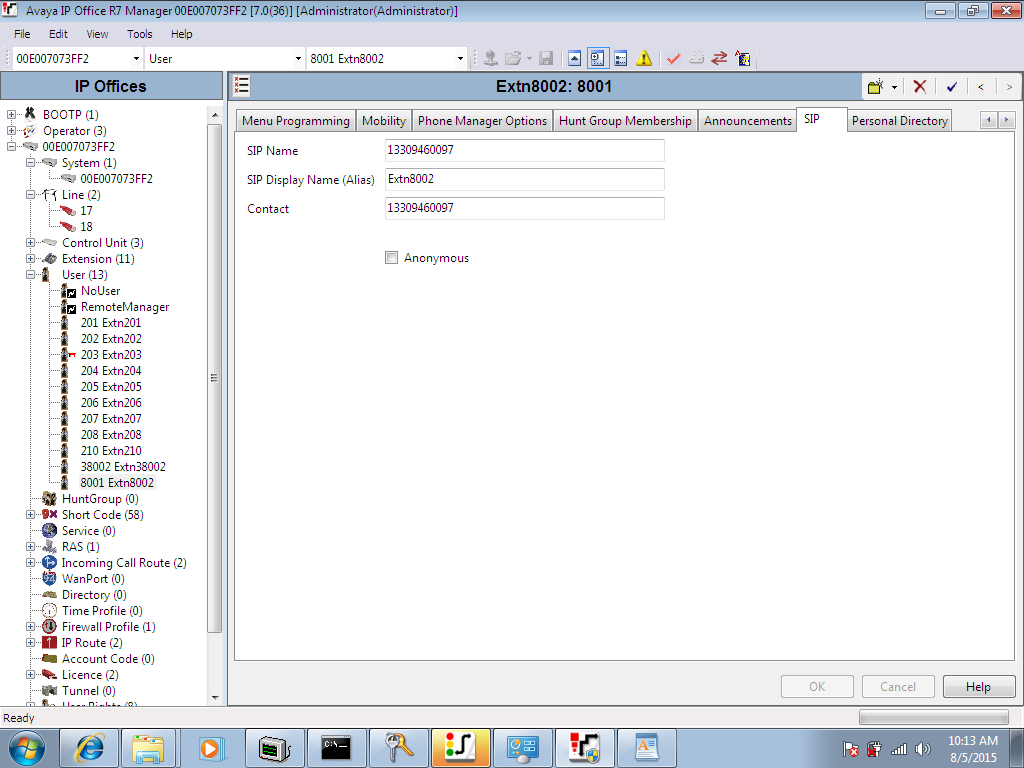Screen dimensions: 1024x768
Task: Click the Contact input field
Action: click(524, 208)
